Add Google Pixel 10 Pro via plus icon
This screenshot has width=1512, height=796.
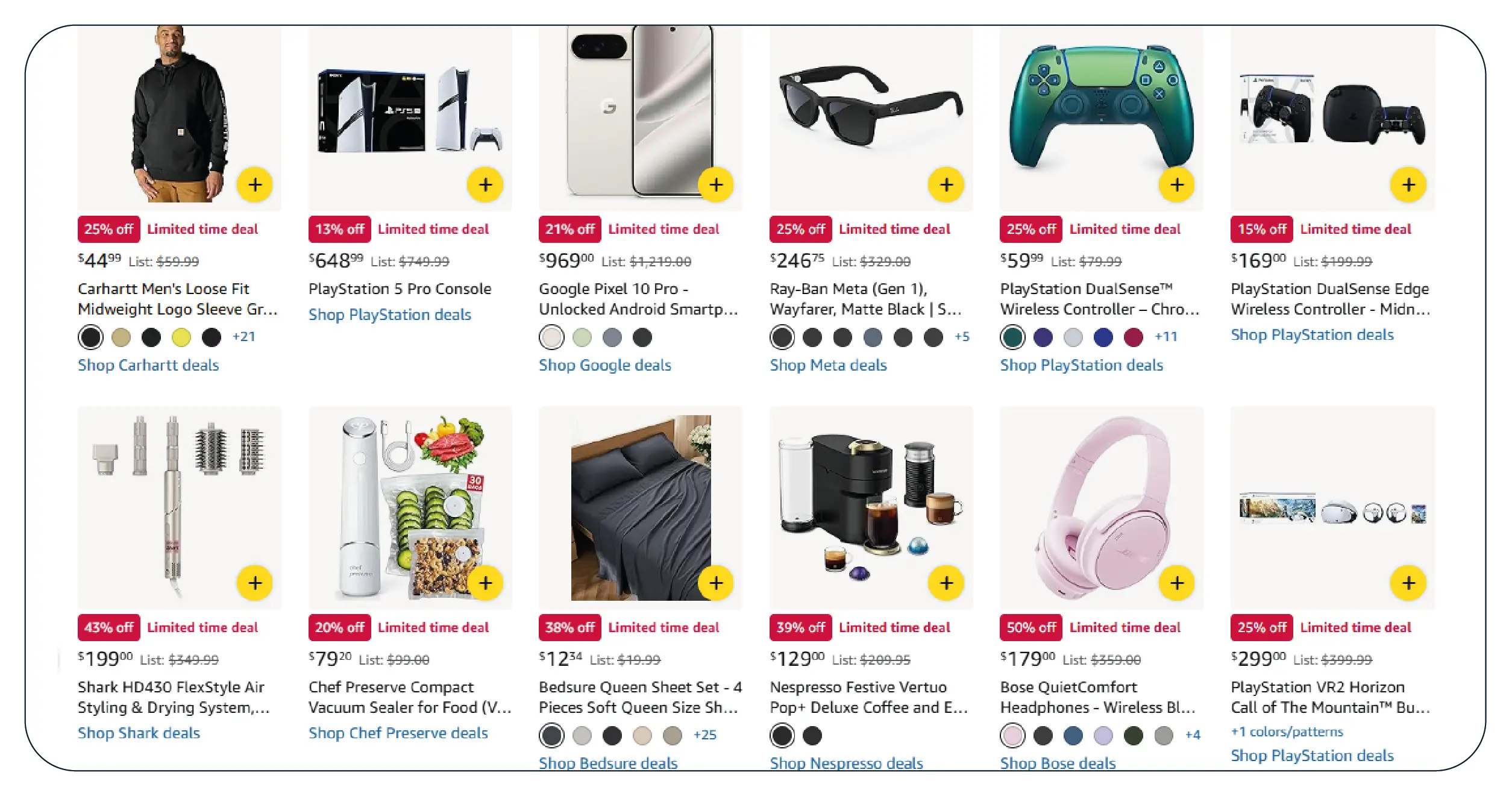click(x=715, y=184)
